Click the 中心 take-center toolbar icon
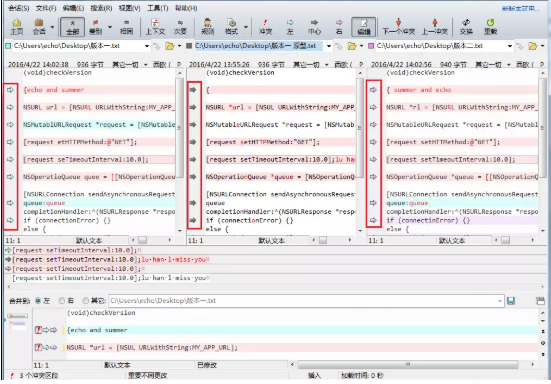The image size is (551, 384). pos(314,27)
